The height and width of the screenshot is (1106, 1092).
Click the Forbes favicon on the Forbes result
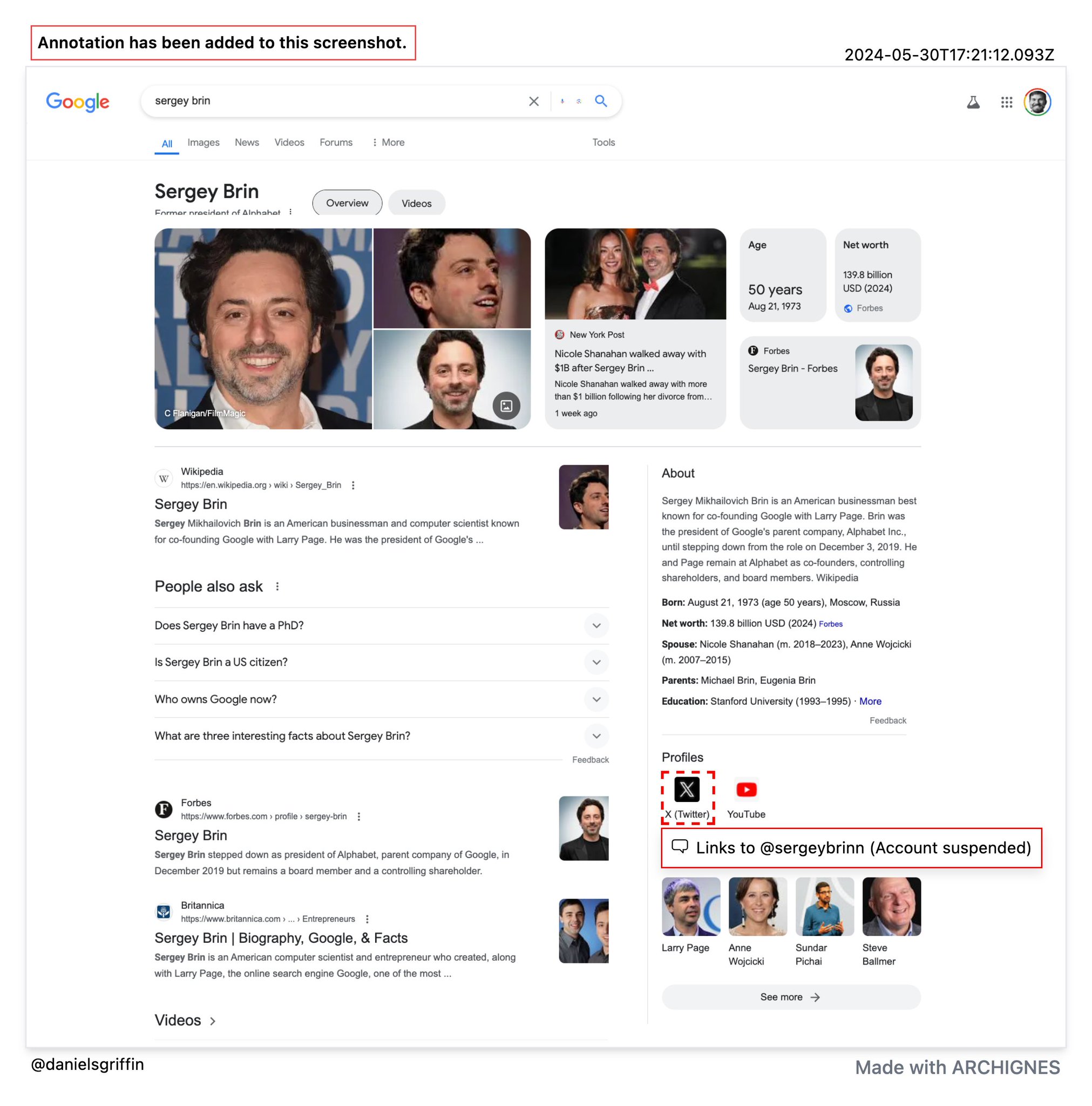point(164,809)
